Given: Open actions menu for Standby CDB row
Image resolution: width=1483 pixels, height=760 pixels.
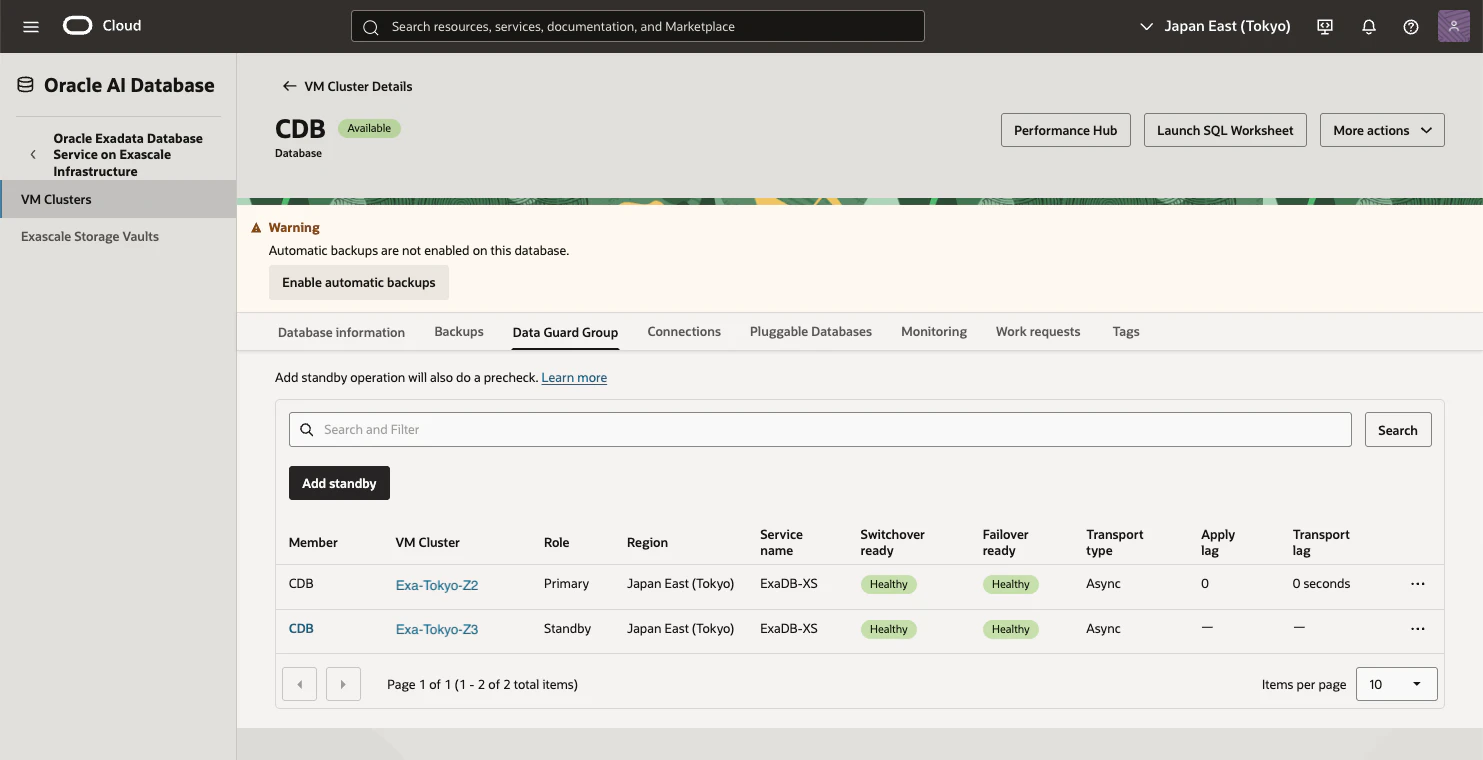Looking at the screenshot, I should (1417, 629).
